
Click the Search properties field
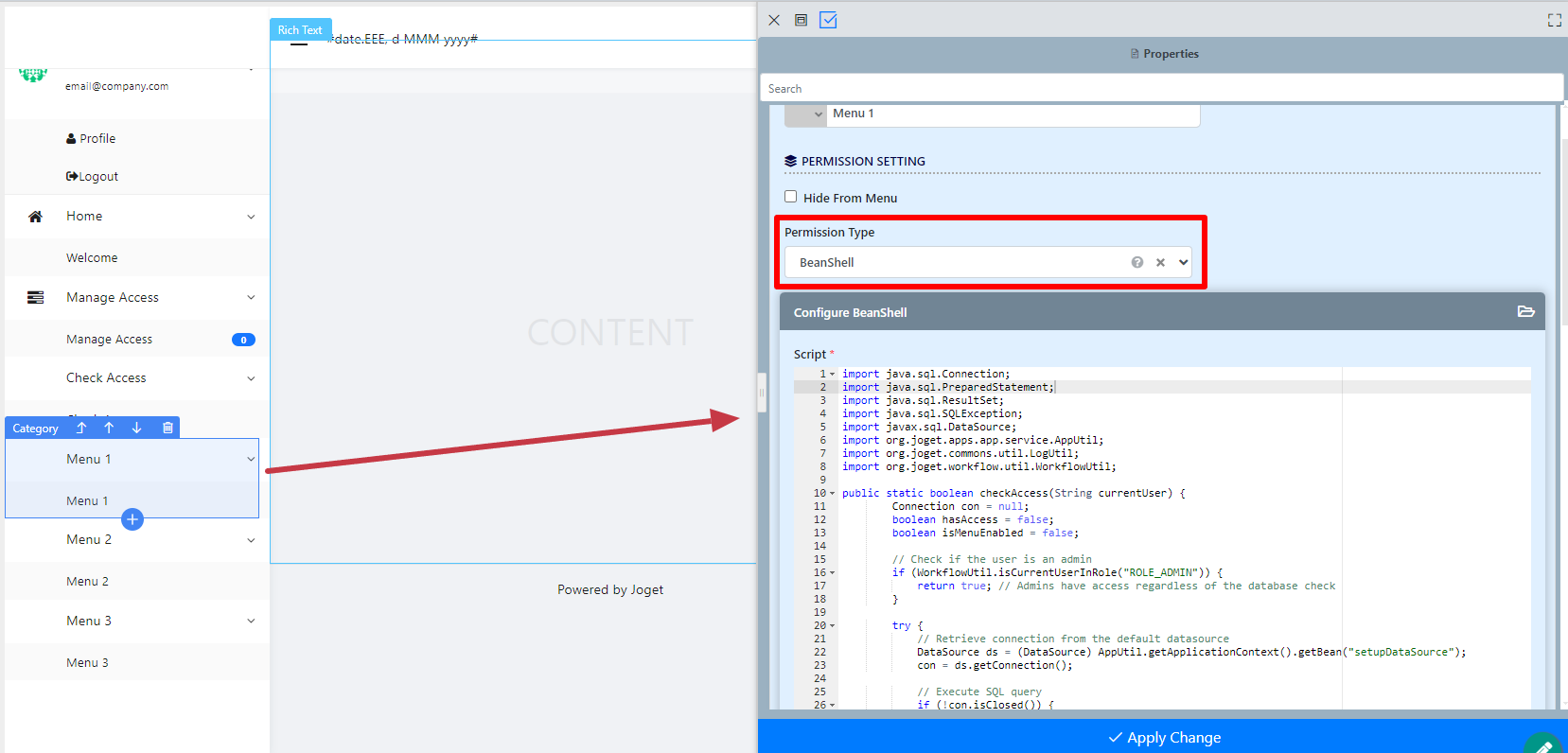pos(1161,88)
